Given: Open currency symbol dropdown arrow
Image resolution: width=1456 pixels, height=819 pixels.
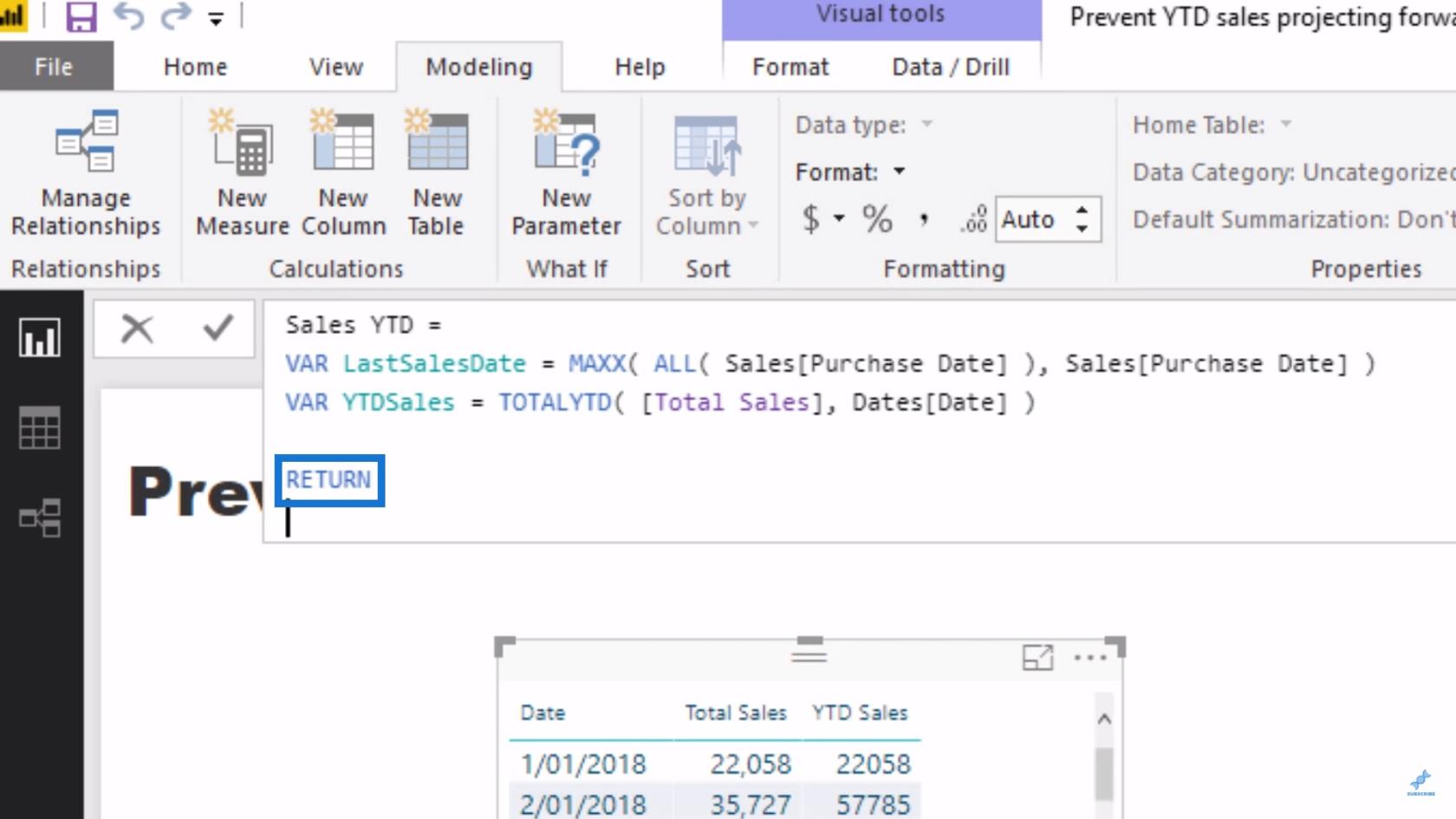Looking at the screenshot, I should 839,218.
